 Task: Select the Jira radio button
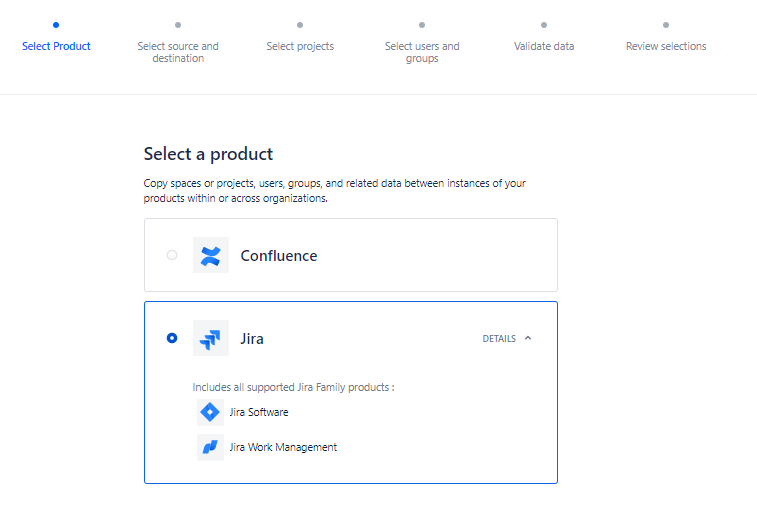tap(172, 338)
